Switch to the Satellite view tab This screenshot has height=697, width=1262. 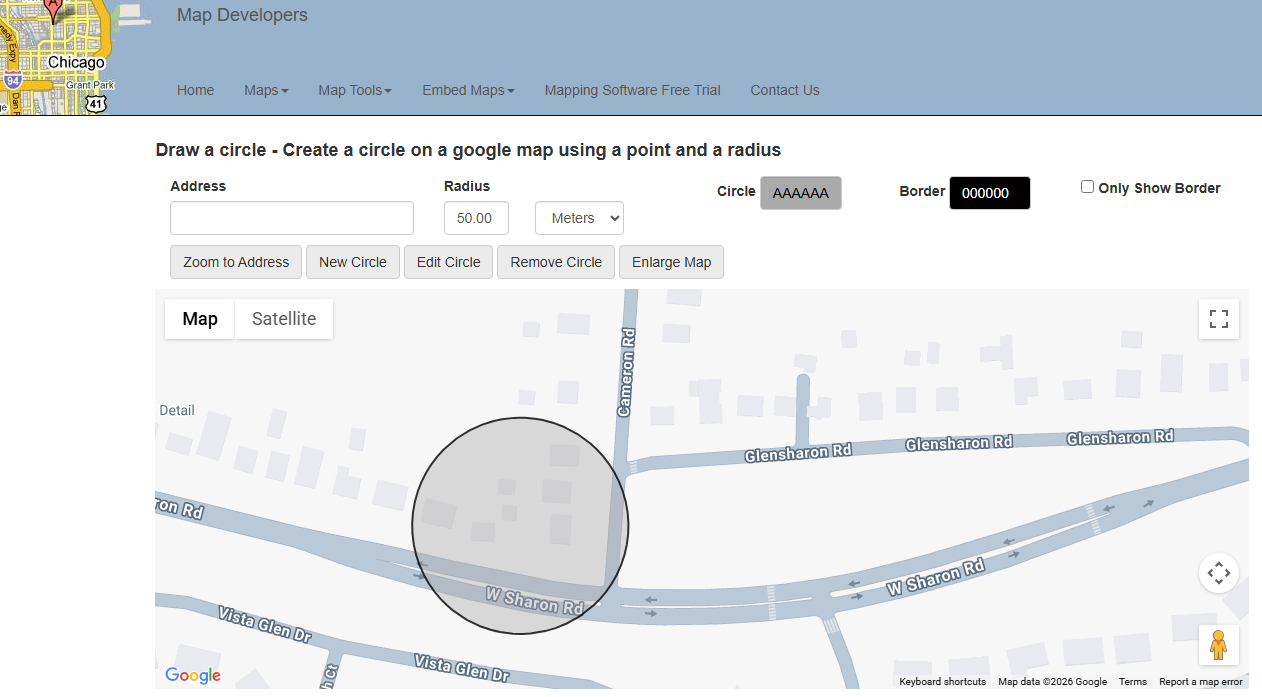pyautogui.click(x=284, y=319)
